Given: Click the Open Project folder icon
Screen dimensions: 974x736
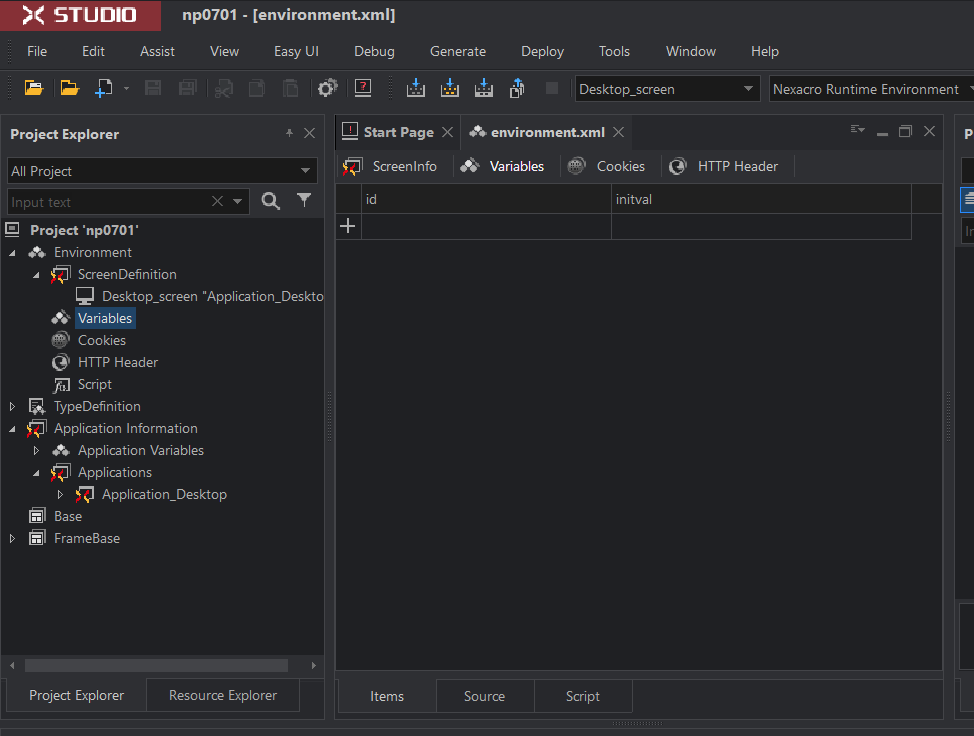Looking at the screenshot, I should tap(34, 89).
